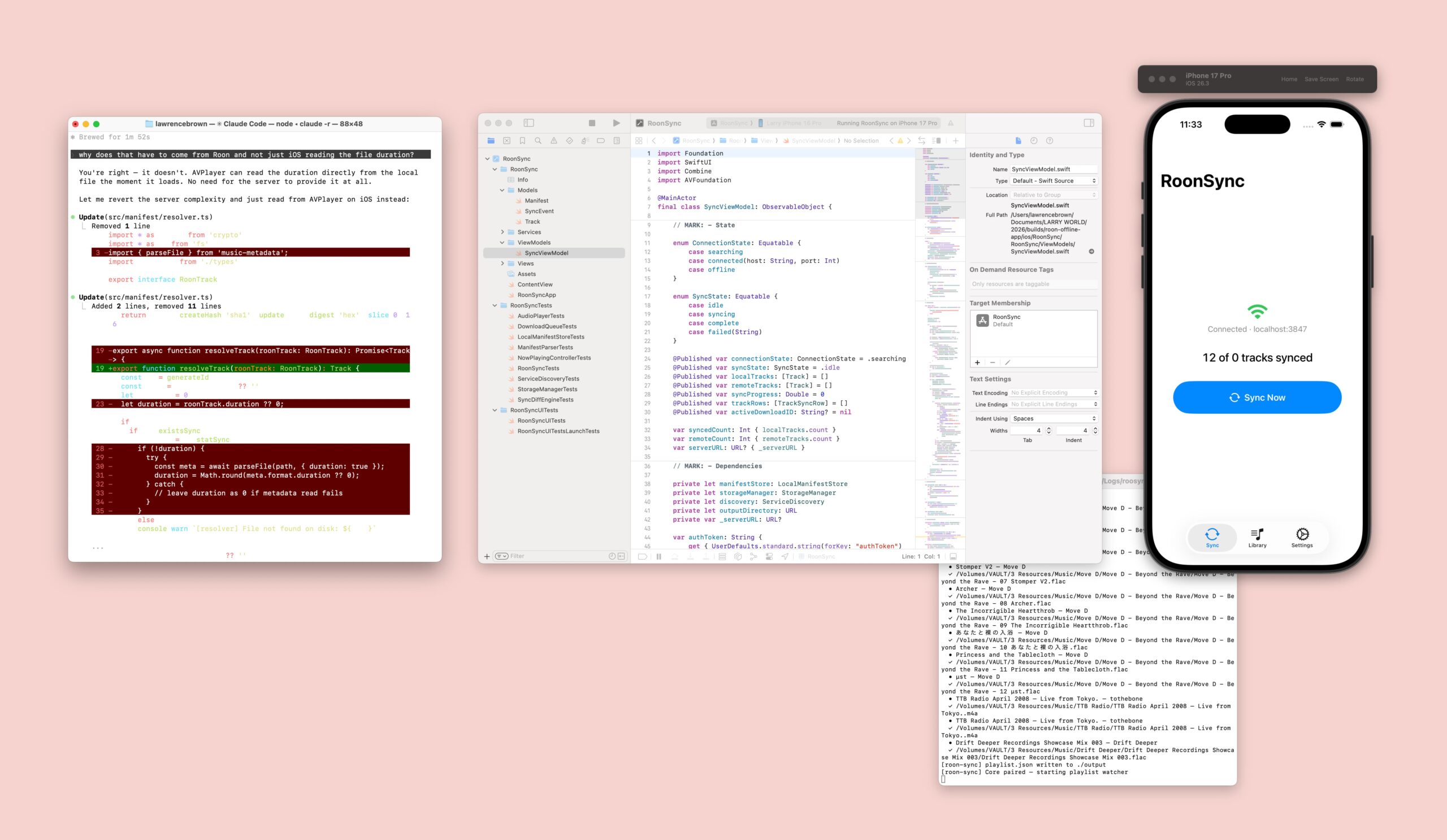Click the Xcode Run play button

616,123
